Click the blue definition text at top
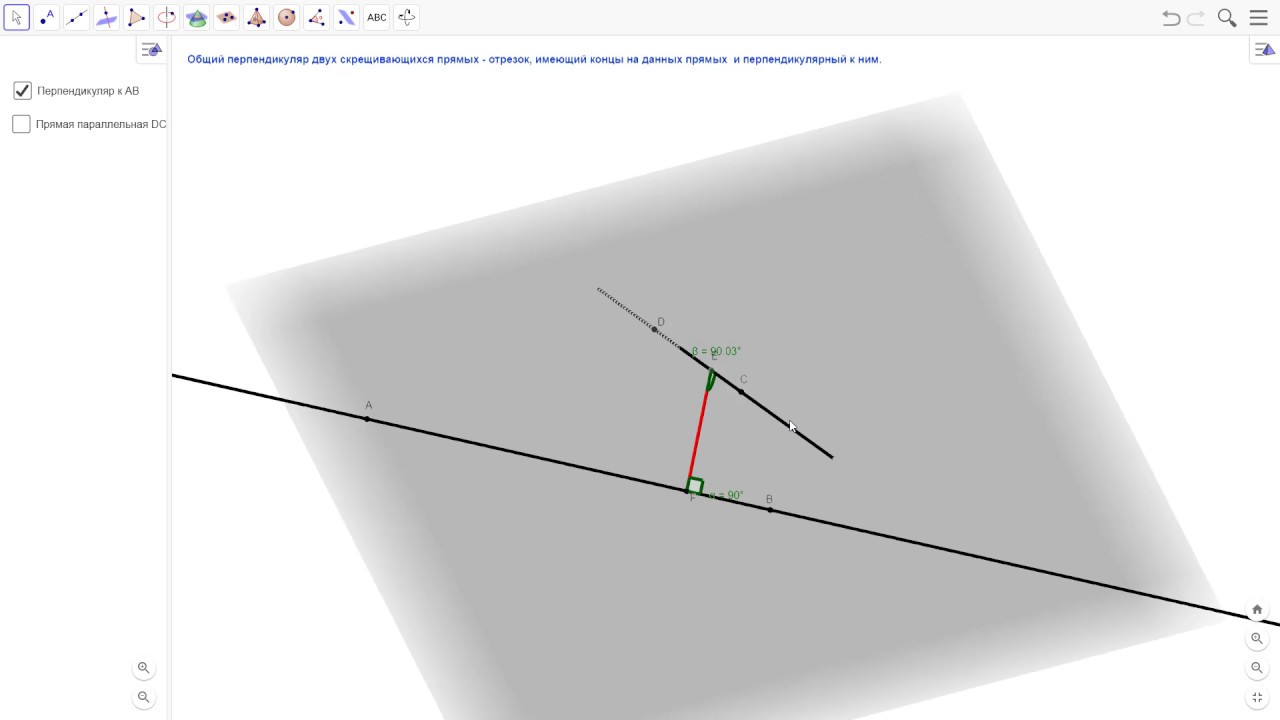 (x=534, y=59)
